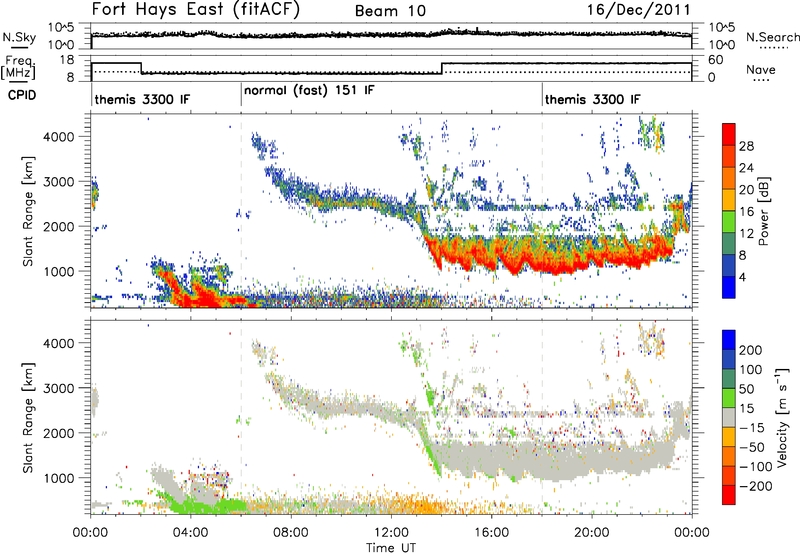Click the Nave legend label
This screenshot has width=800, height=554.
tap(761, 69)
